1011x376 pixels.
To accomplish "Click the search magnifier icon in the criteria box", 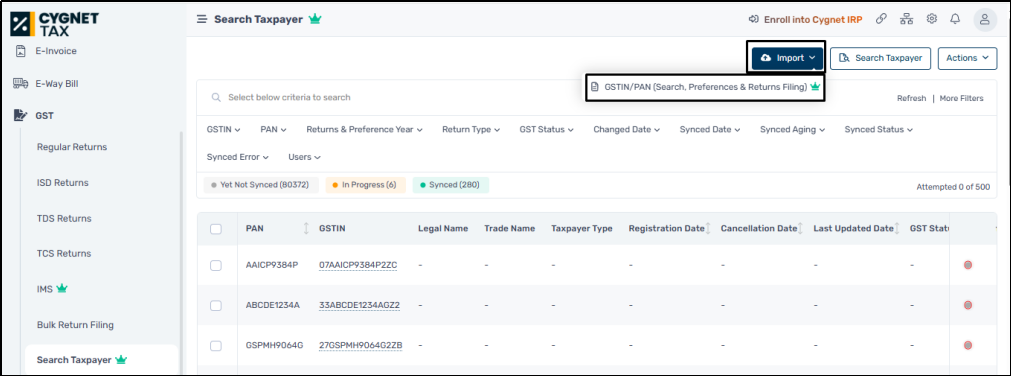I will click(217, 97).
